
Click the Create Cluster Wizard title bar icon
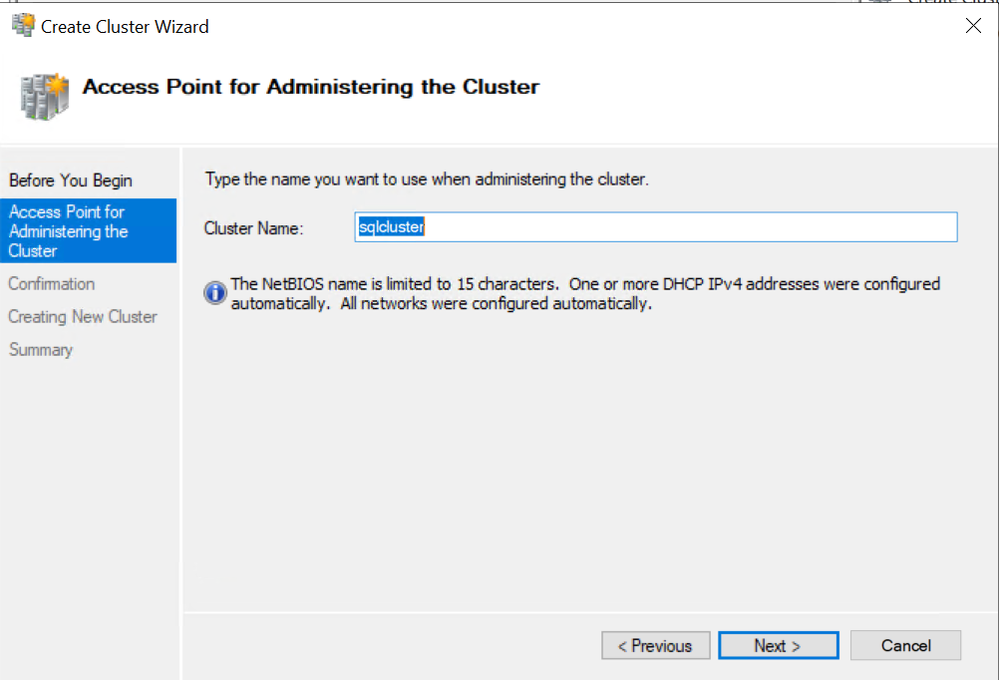24,26
